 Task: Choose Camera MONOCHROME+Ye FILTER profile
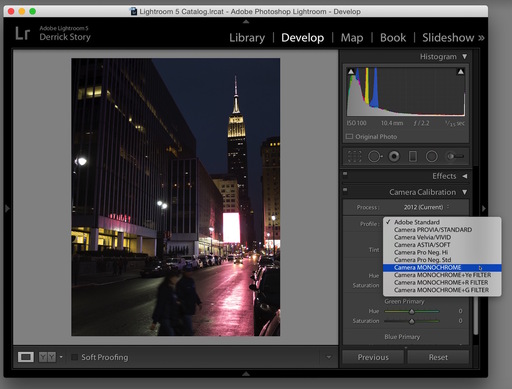click(x=442, y=275)
